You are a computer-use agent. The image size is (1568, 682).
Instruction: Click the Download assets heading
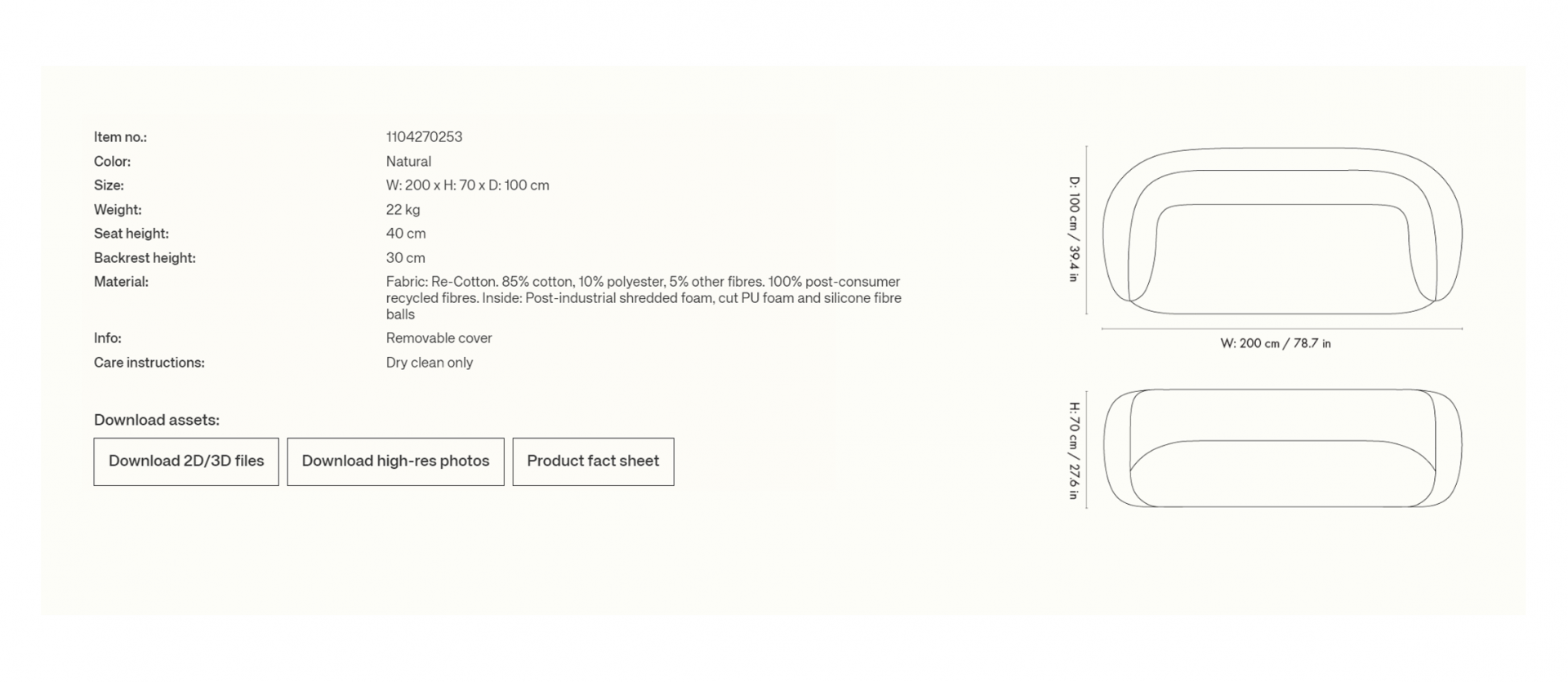(157, 420)
